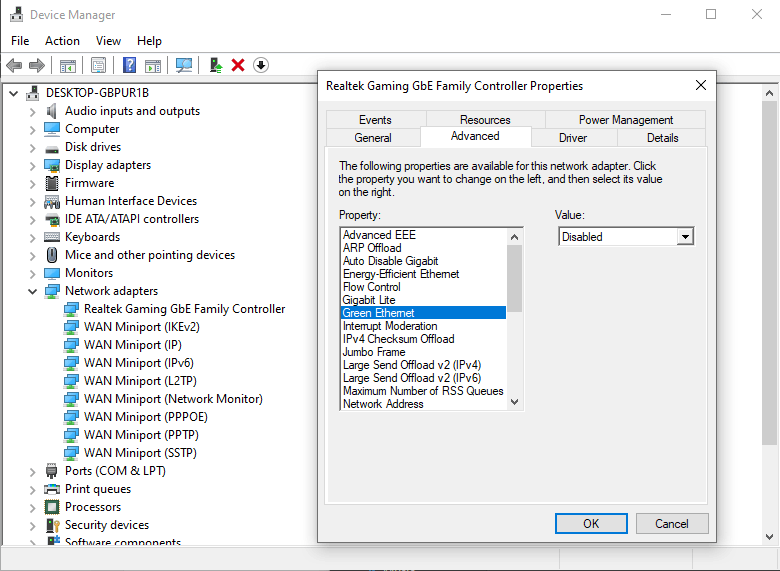This screenshot has height=571, width=780.
Task: Show/hide console tree toolbar icon
Action: point(68,65)
